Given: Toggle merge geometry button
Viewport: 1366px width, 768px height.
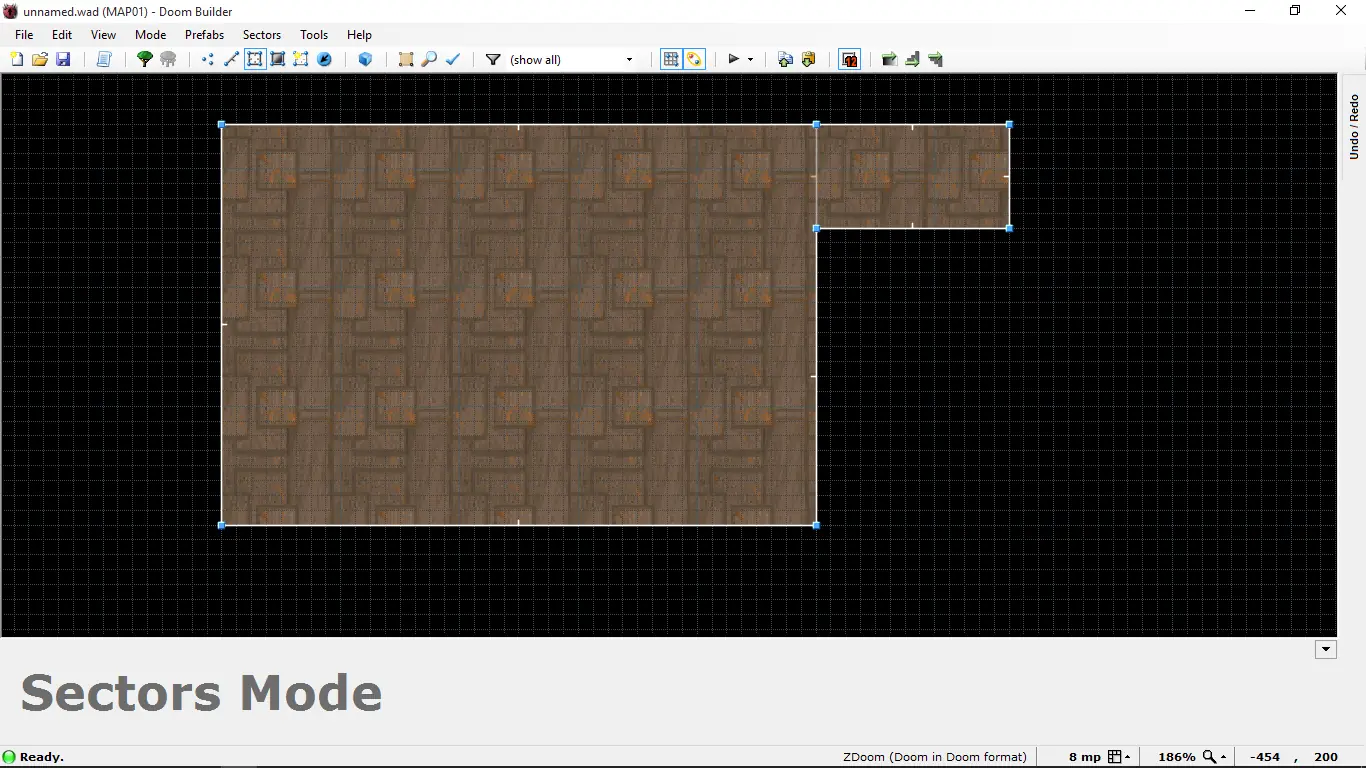Looking at the screenshot, I should [x=695, y=60].
